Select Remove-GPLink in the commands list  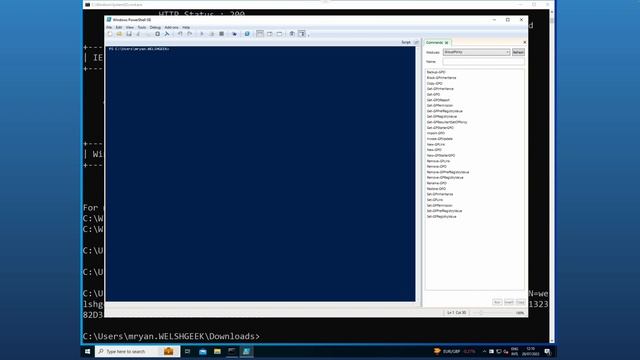pyautogui.click(x=438, y=161)
